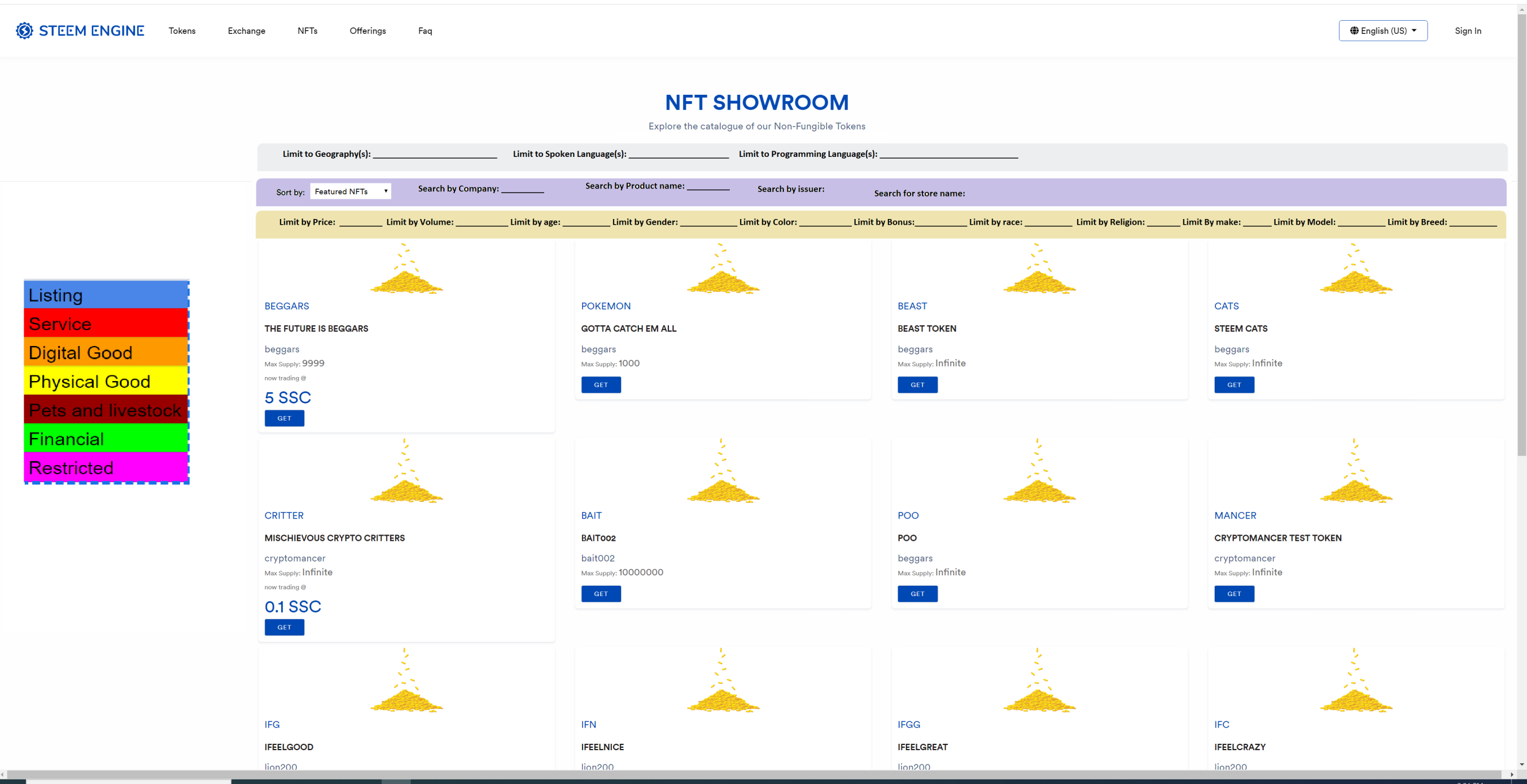Choose the yellow Physical Good category

105,381
